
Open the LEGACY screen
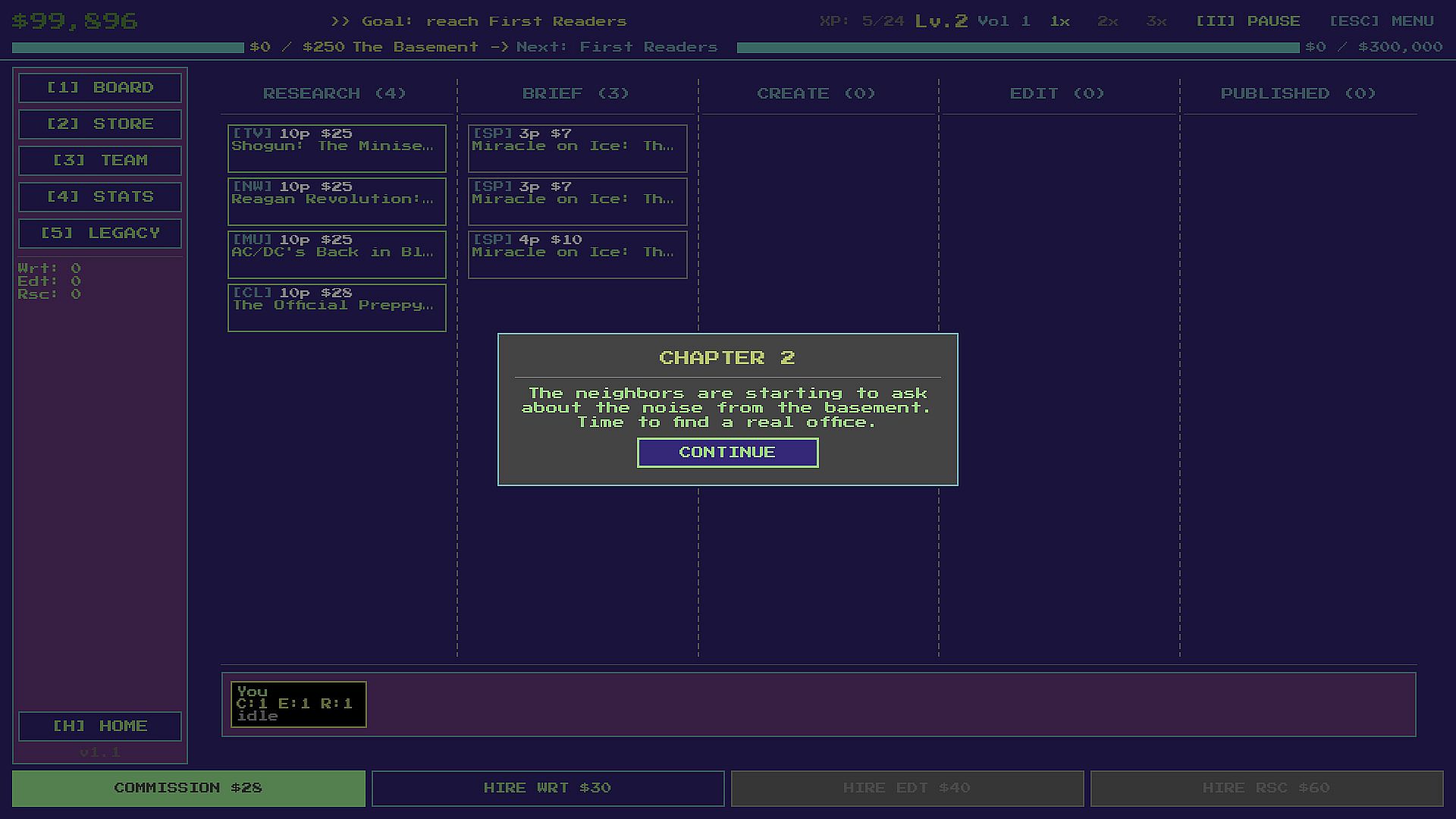pos(100,234)
